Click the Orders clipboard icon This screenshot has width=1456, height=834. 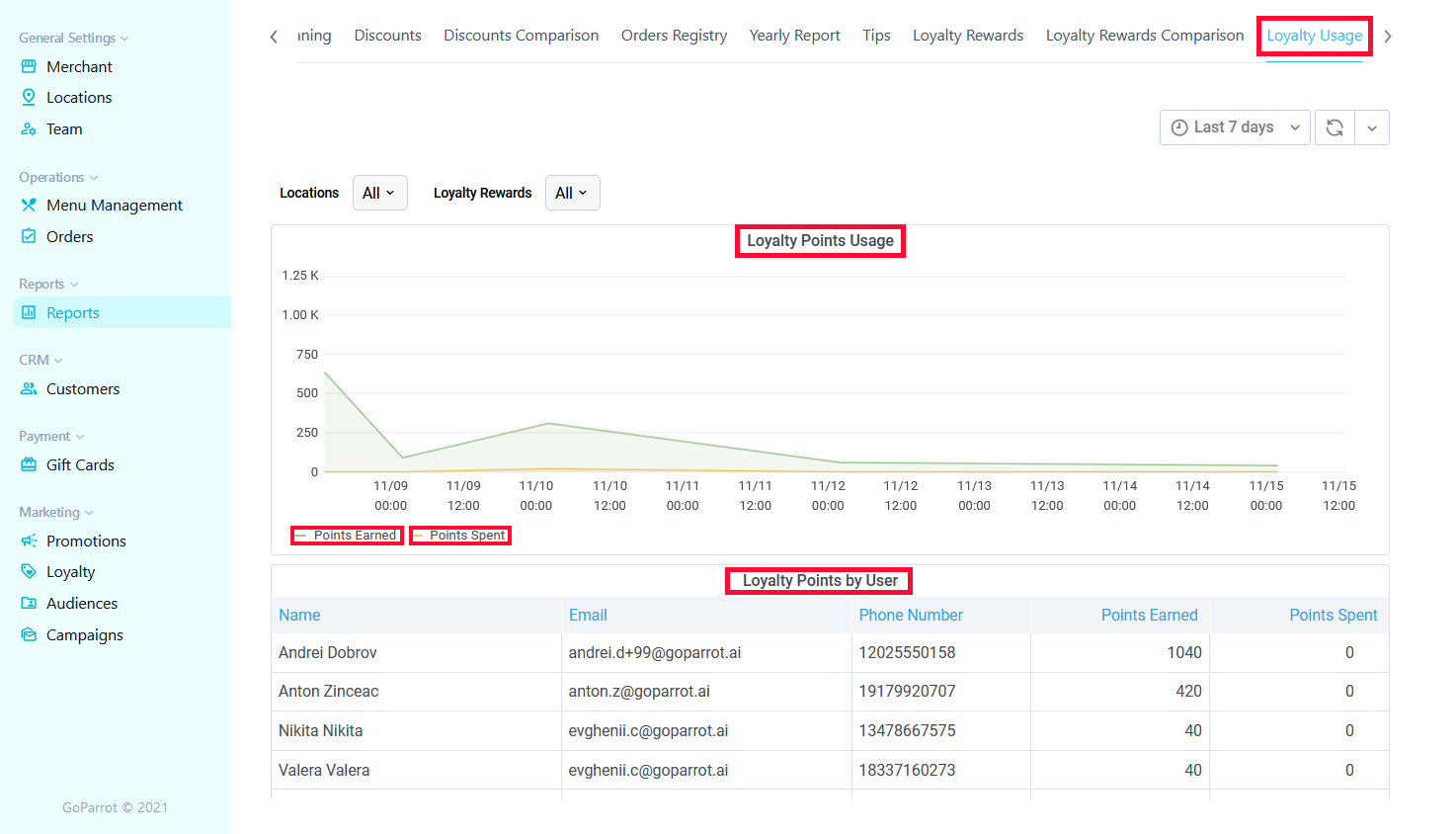29,236
